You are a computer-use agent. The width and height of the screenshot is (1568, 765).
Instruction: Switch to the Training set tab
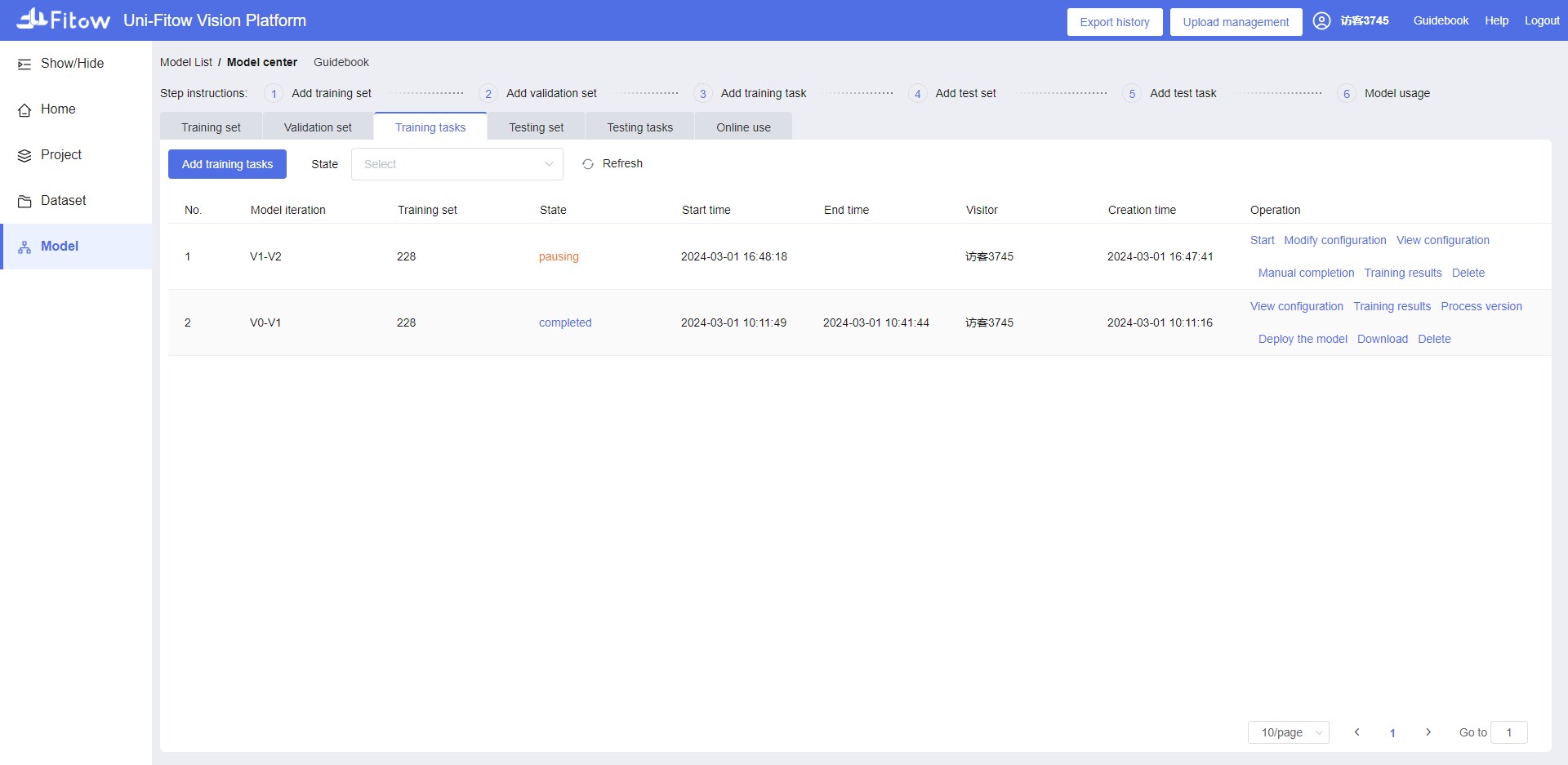click(x=211, y=127)
